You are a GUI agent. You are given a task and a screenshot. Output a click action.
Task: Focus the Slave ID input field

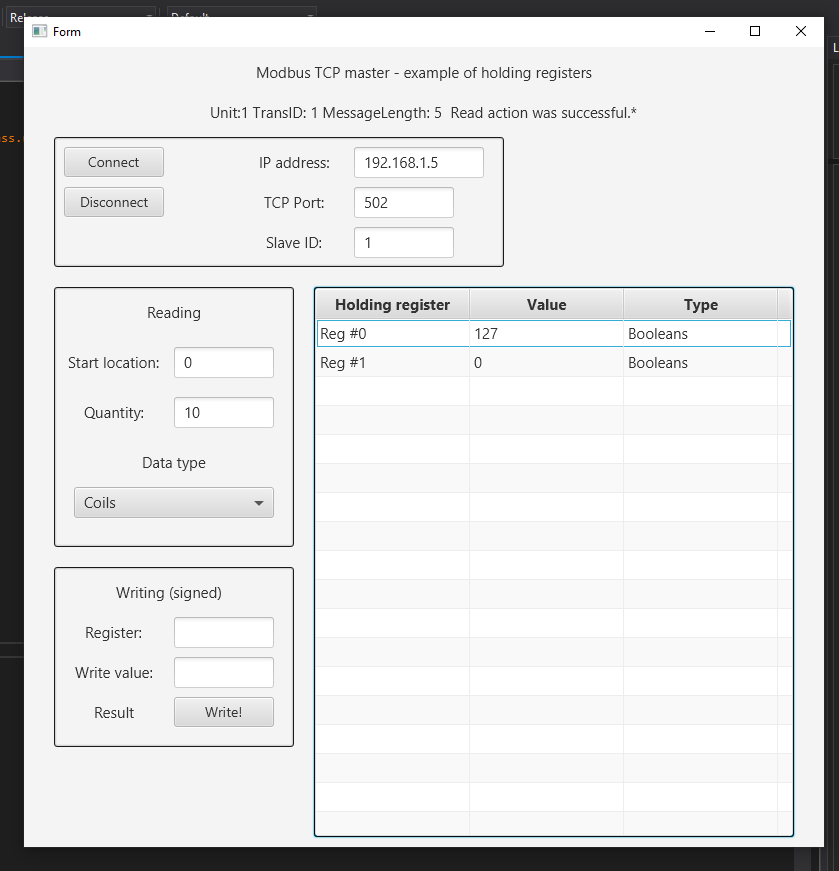pyautogui.click(x=404, y=243)
